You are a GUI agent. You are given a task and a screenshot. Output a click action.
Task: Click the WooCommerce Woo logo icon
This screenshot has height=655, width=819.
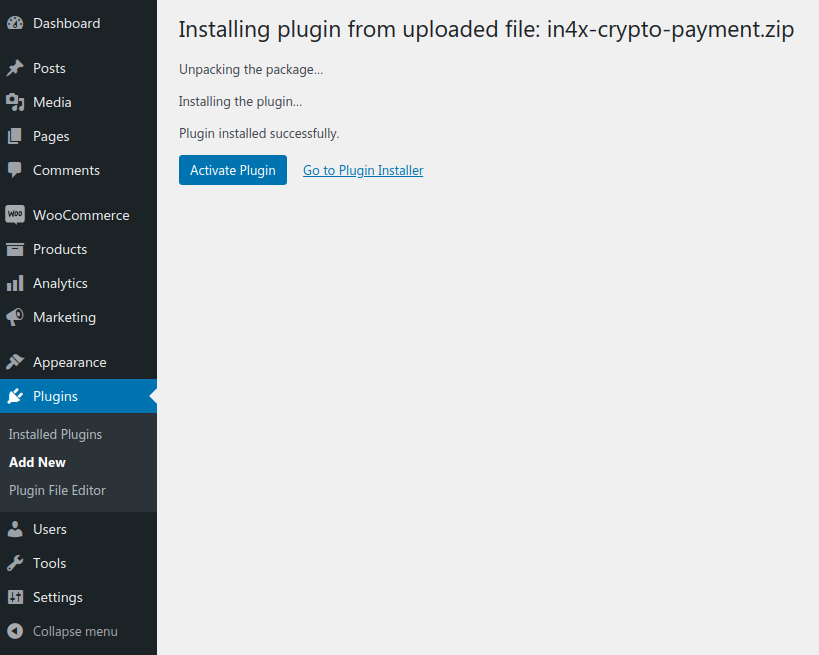(x=15, y=215)
